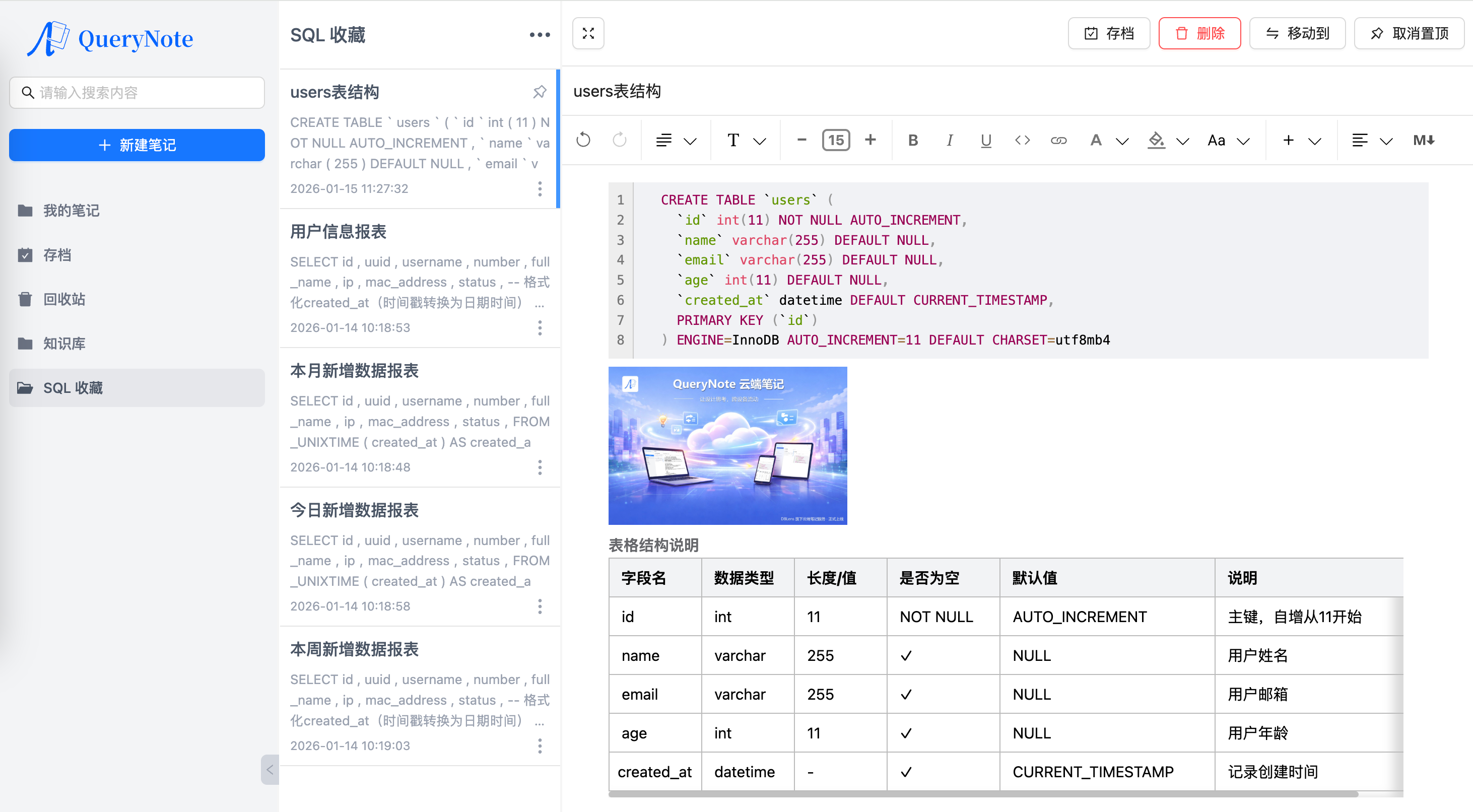1473x812 pixels.
Task: Toggle bold formatting
Action: (913, 140)
